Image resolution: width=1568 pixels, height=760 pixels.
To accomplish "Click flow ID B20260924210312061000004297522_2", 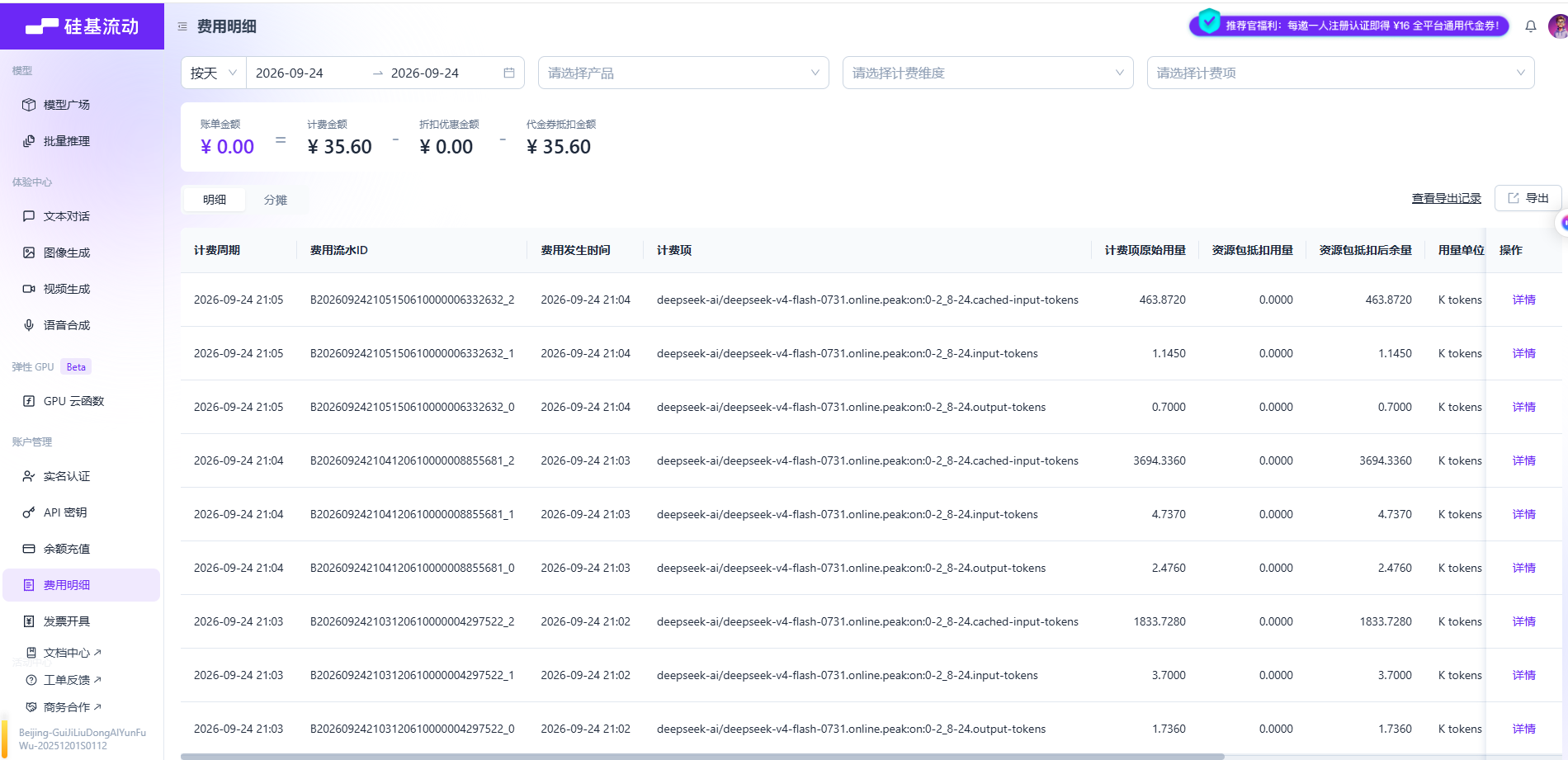I will 412,621.
